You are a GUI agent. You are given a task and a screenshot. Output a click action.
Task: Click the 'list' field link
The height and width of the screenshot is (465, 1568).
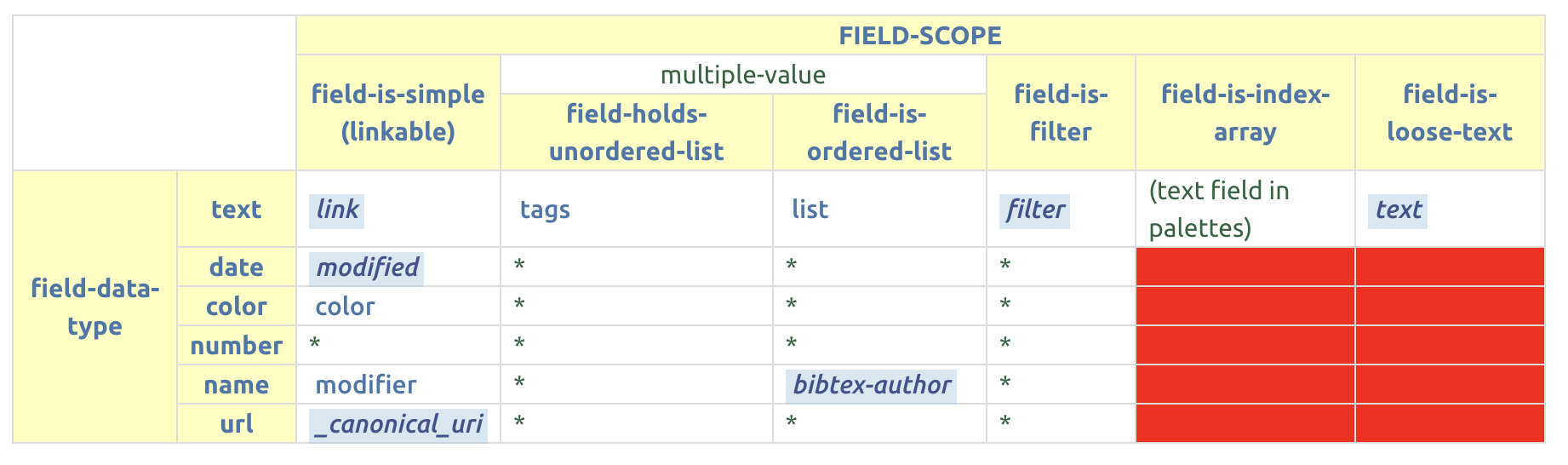tap(810, 210)
